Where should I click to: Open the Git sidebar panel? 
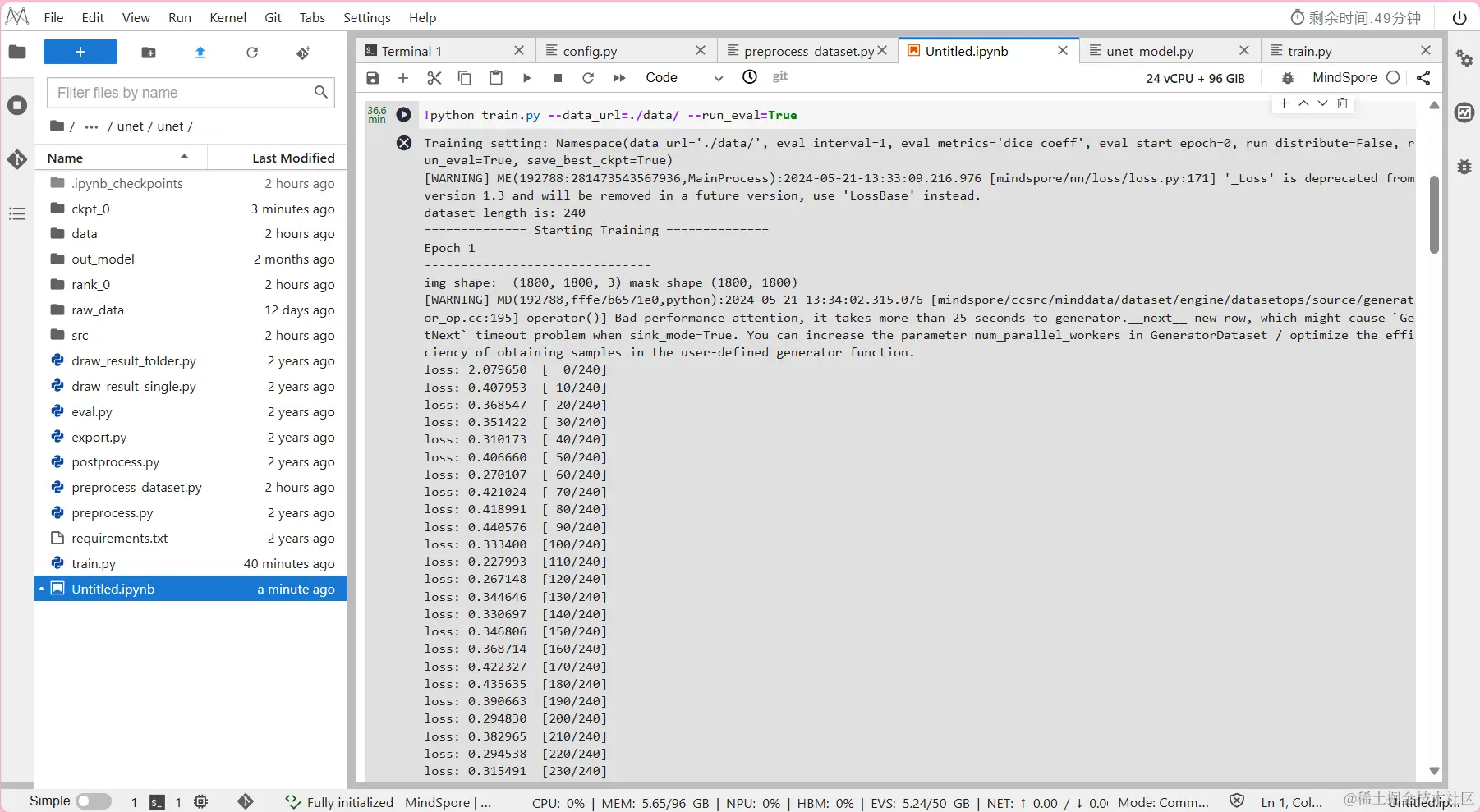(x=17, y=159)
